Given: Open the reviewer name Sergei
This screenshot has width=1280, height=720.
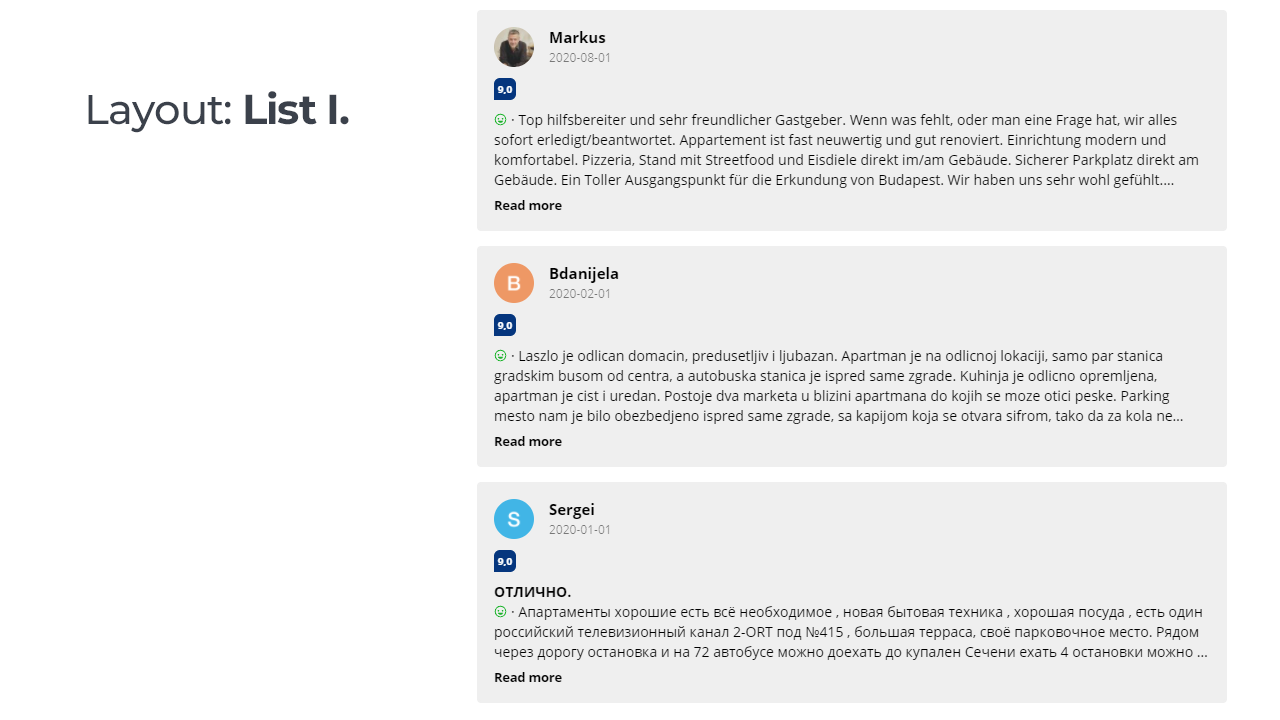Looking at the screenshot, I should coord(572,510).
